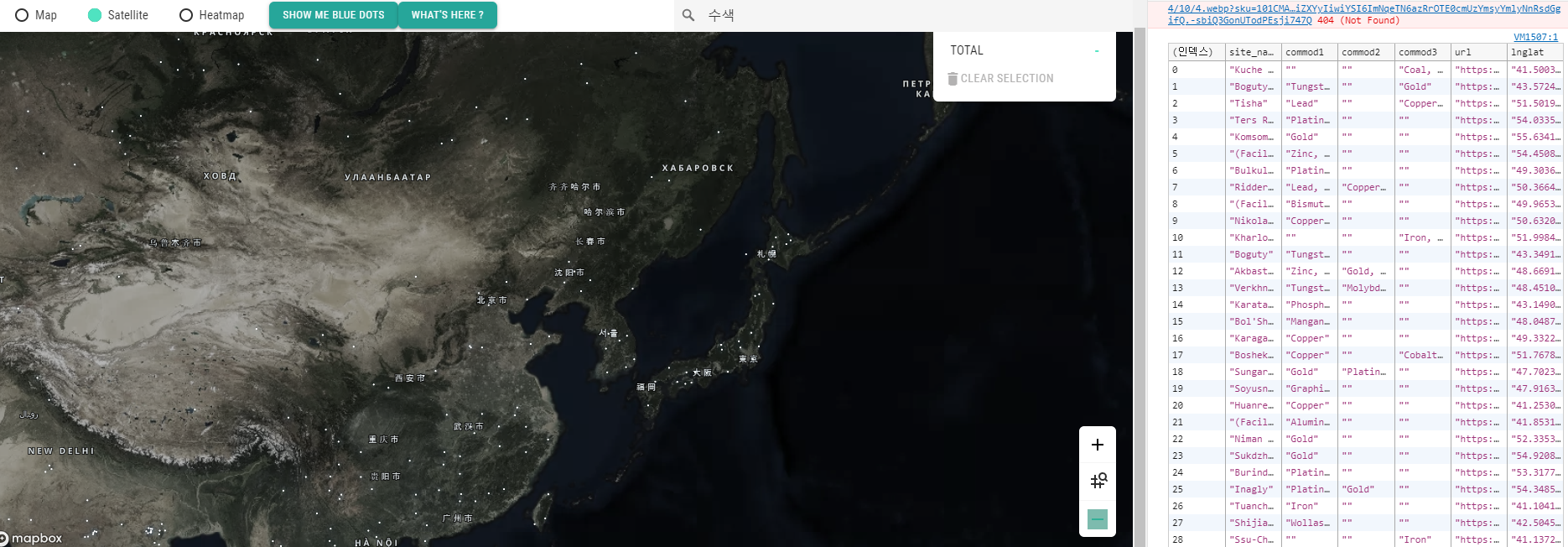Click the УЛААНБААТАР city label on map
Screen dimensions: 1568x547
[x=387, y=177]
